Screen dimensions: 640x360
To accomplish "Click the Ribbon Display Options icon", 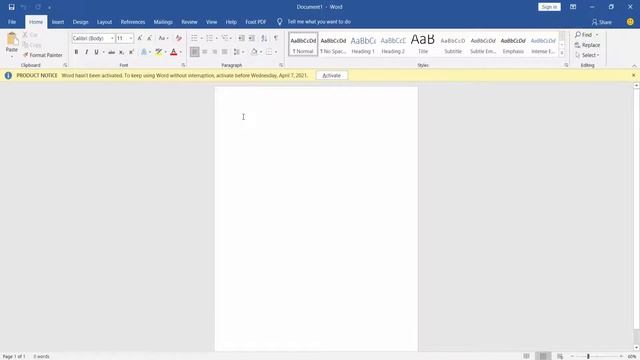I will coord(573,7).
